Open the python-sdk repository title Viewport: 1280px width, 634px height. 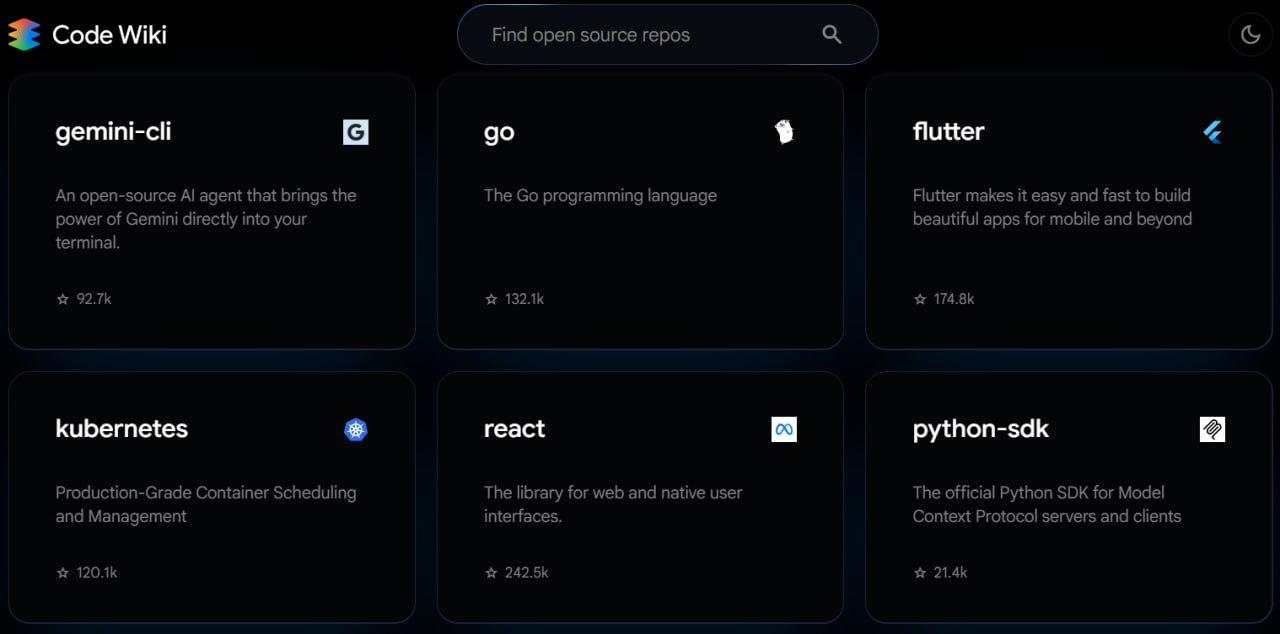[981, 430]
